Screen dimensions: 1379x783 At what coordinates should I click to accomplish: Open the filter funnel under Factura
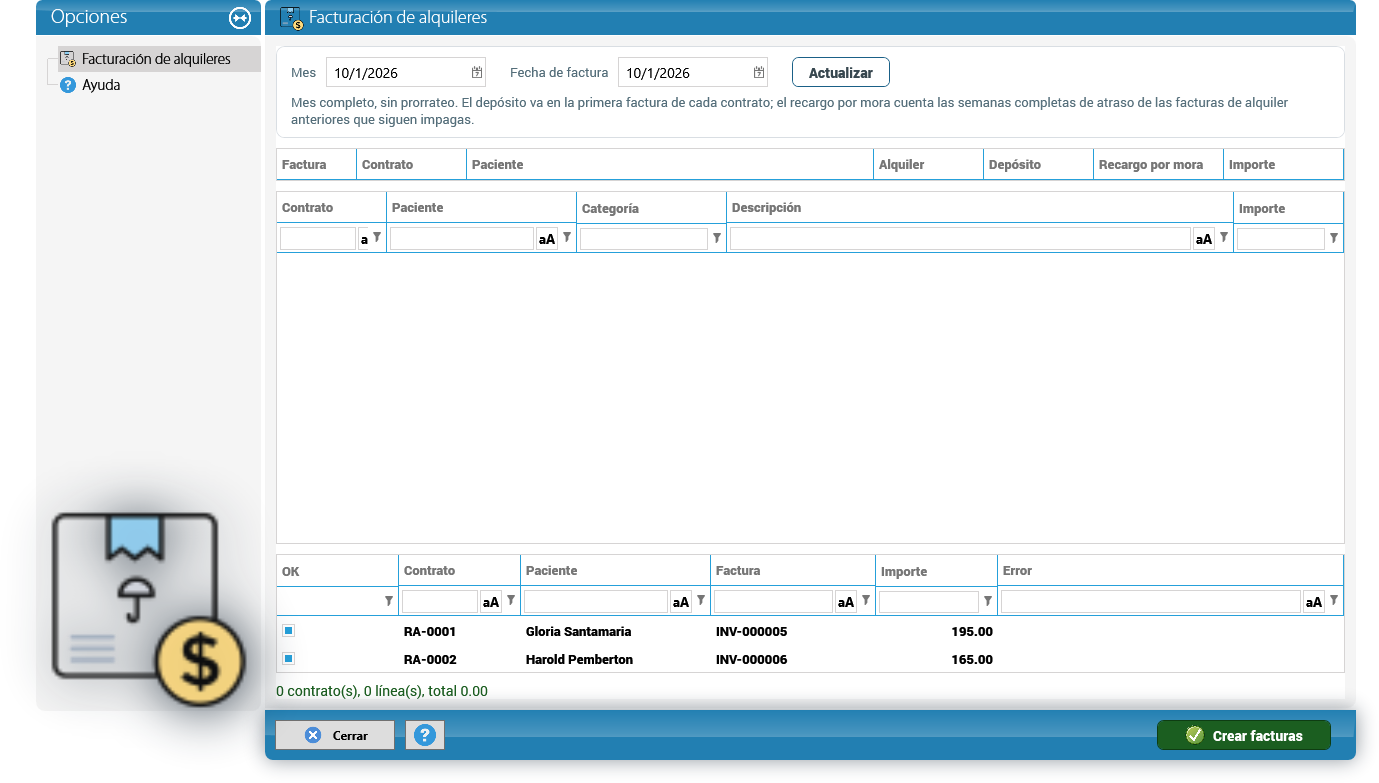[x=866, y=601]
